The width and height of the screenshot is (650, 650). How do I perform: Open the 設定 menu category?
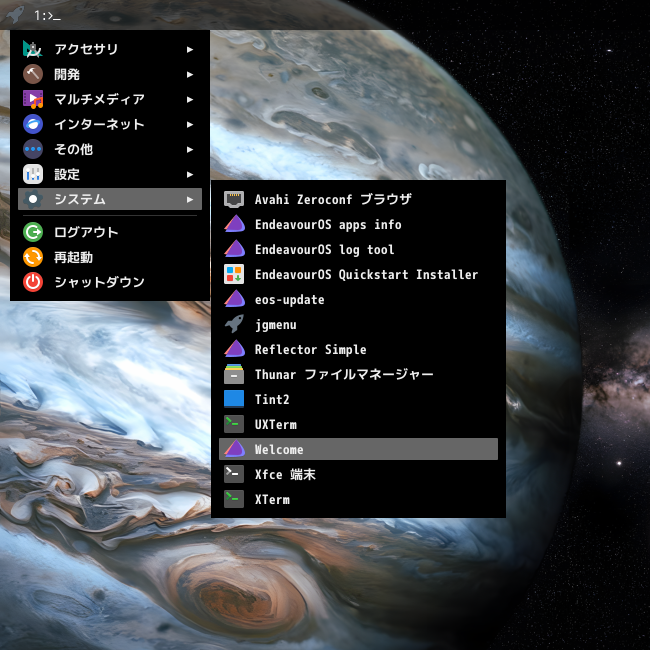tap(110, 174)
